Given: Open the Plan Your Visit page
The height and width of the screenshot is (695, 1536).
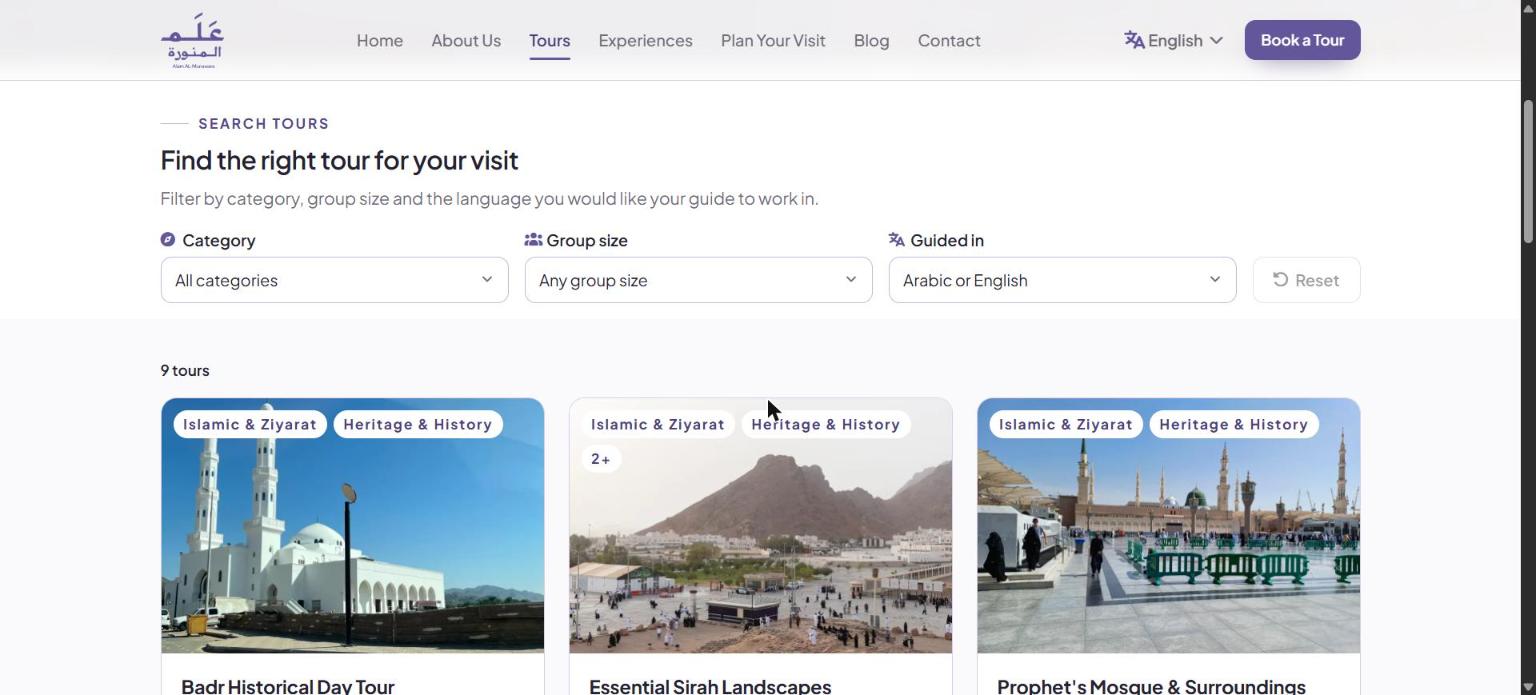Looking at the screenshot, I should coord(773,40).
